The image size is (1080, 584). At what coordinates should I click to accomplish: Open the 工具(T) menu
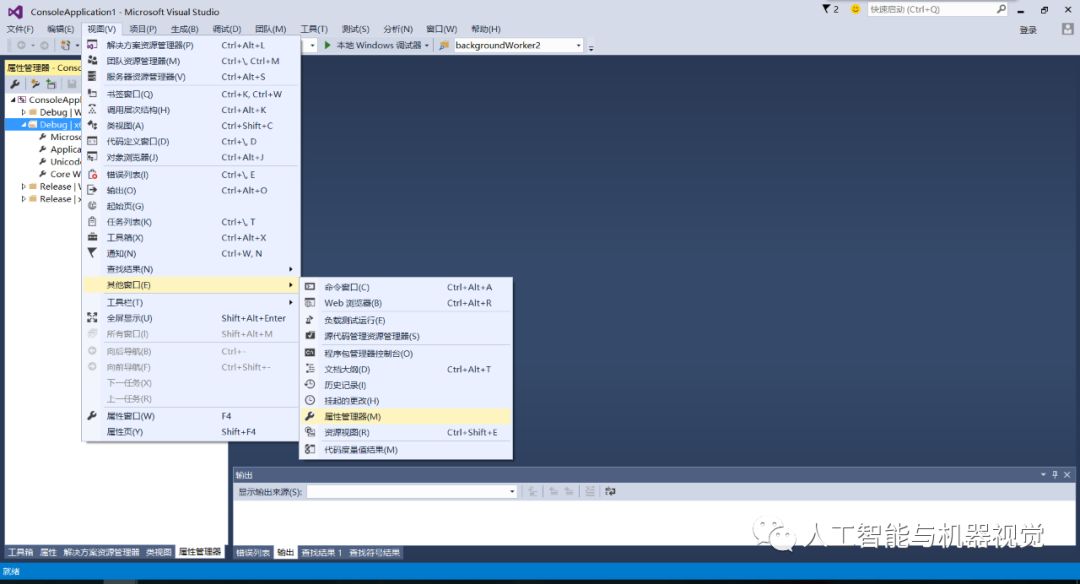(314, 29)
